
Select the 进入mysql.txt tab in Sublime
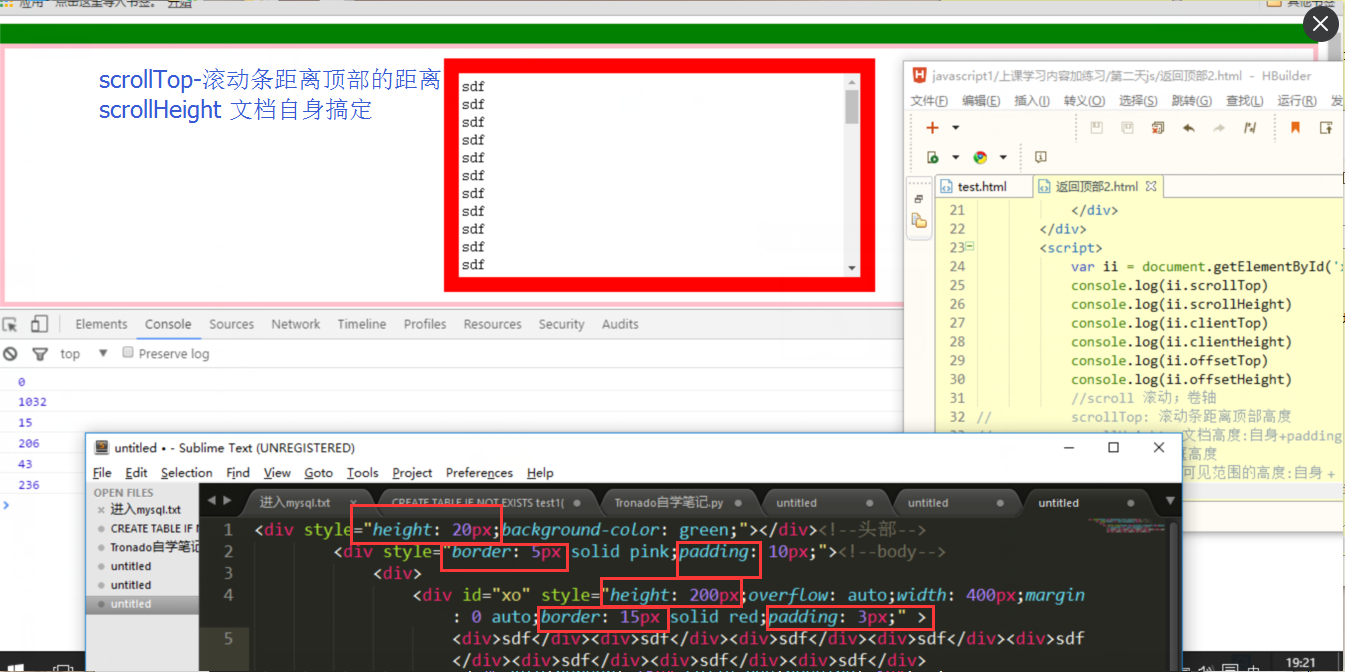point(306,502)
